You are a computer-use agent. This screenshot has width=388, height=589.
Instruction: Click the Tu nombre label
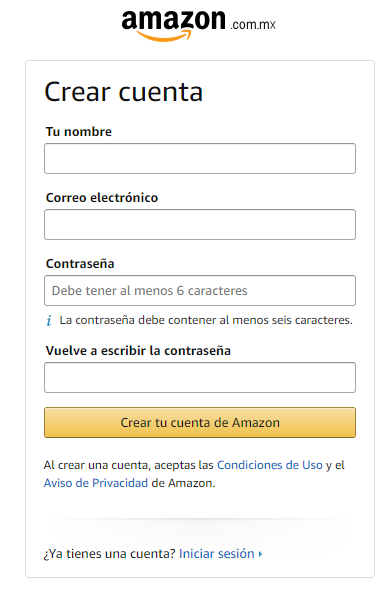point(79,132)
